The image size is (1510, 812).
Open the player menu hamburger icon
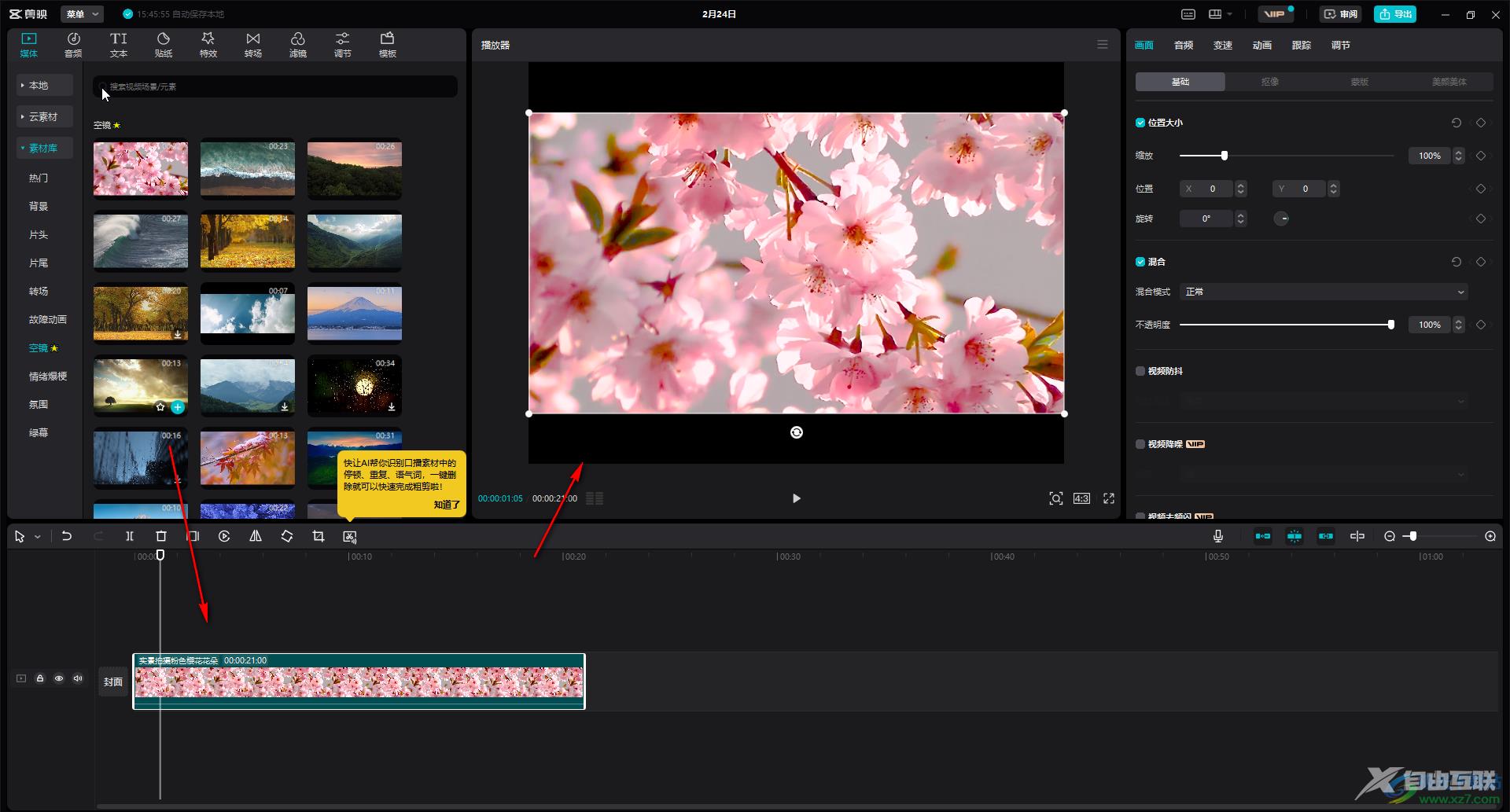coord(1103,45)
